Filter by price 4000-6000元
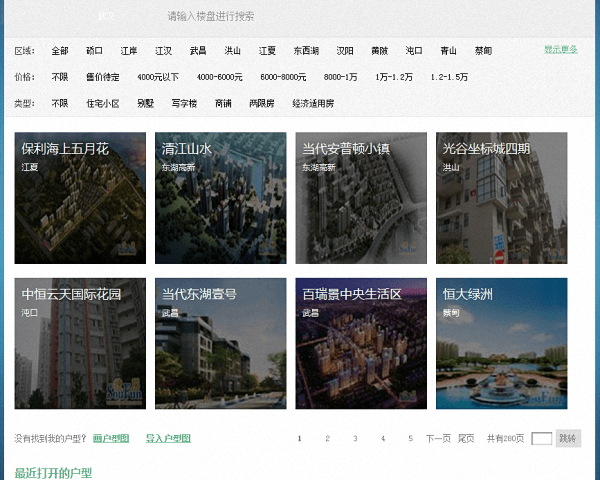Screen dimensions: 600x480 click(219, 77)
